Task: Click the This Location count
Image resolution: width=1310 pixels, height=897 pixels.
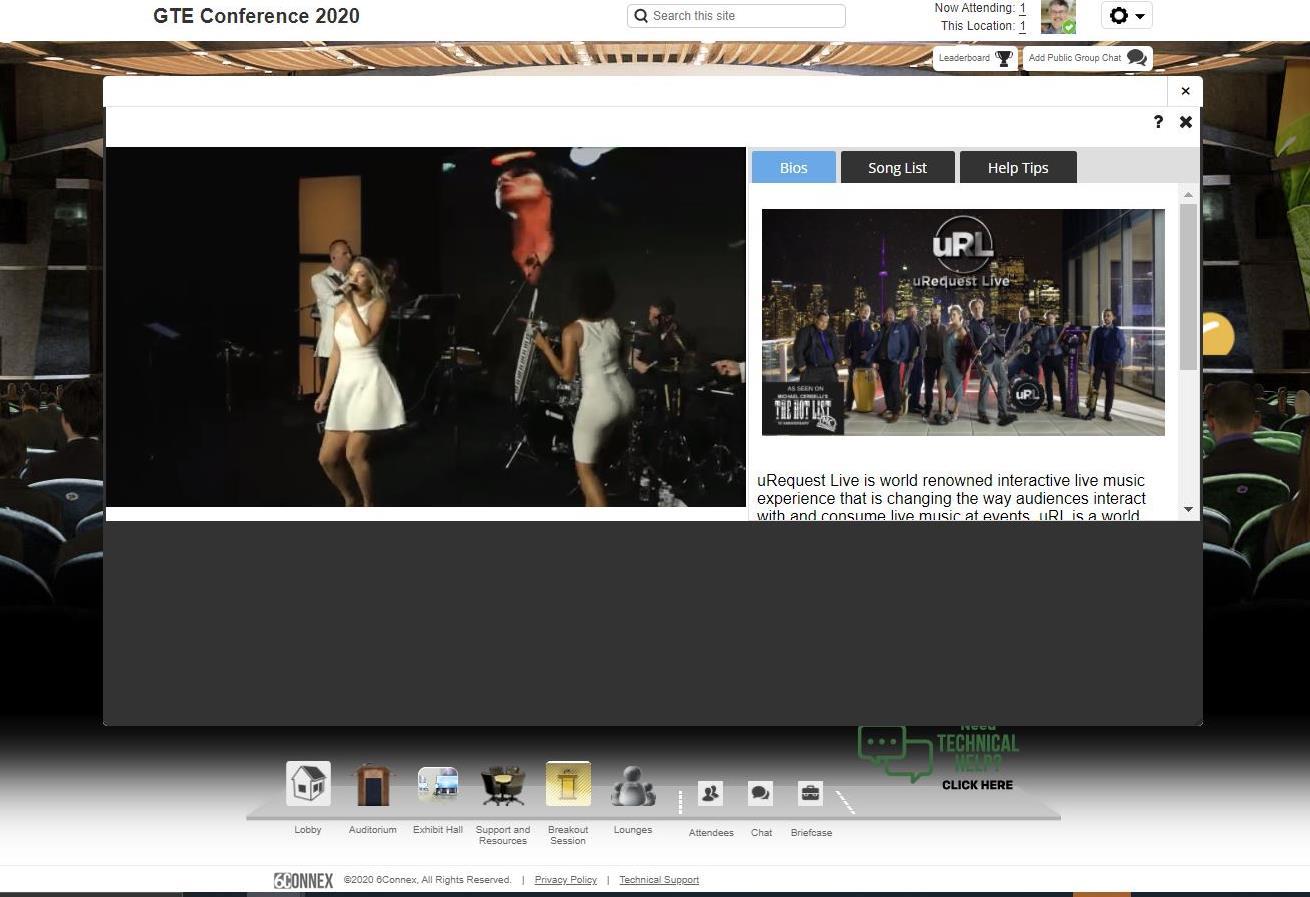Action: [x=1023, y=26]
